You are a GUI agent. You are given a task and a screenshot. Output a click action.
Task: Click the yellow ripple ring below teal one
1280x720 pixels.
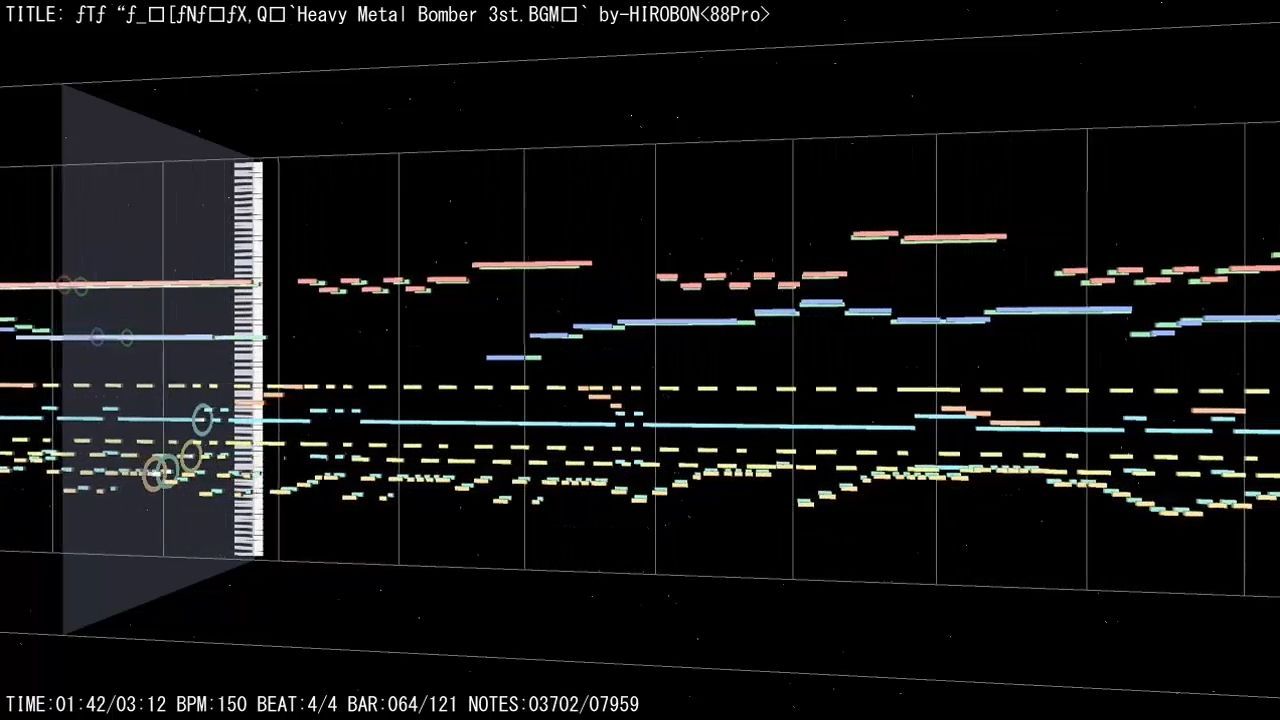[x=190, y=457]
